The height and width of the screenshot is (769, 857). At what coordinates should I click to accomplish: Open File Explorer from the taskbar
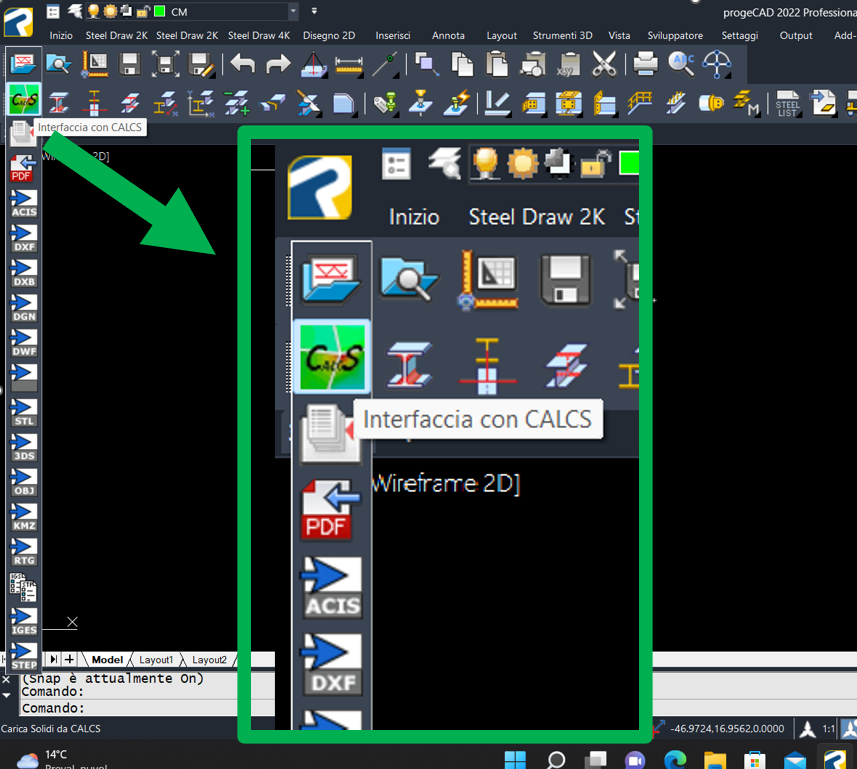pyautogui.click(x=715, y=760)
